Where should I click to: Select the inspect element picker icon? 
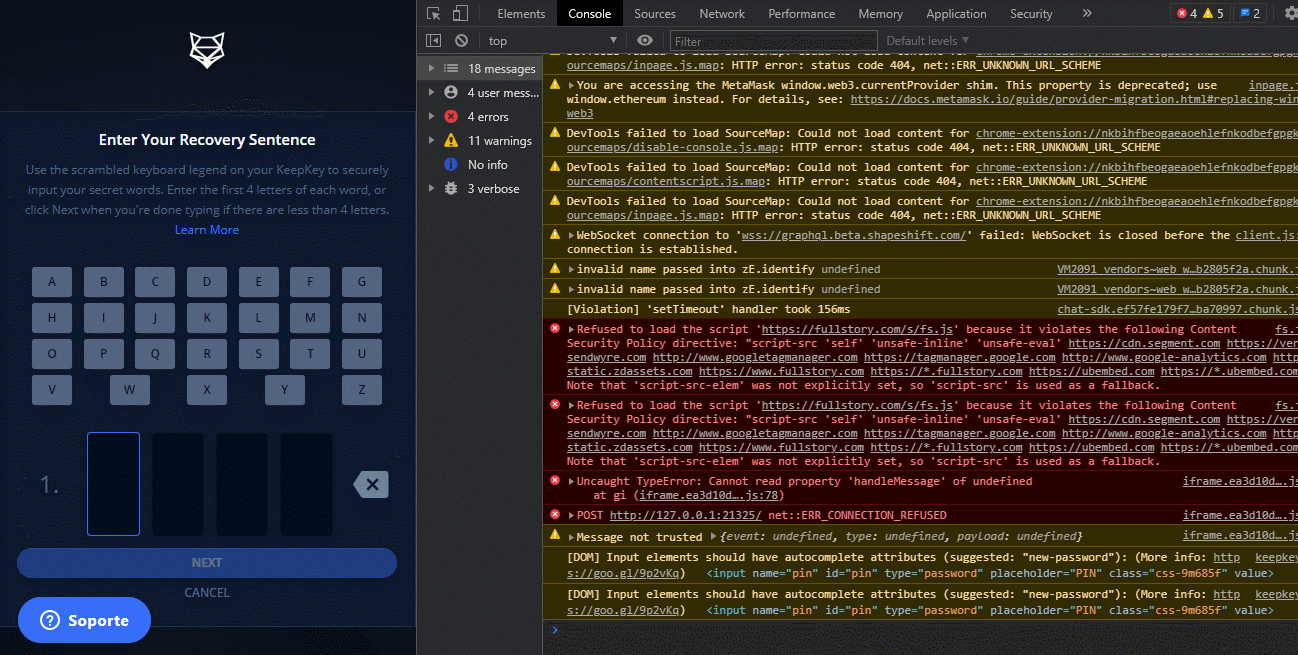point(433,13)
